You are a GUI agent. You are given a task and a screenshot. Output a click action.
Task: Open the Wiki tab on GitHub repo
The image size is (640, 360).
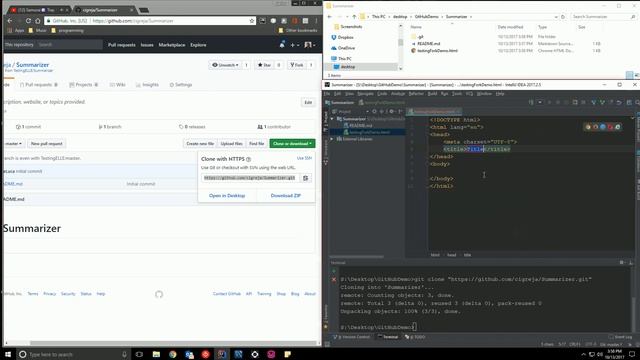click(x=118, y=85)
